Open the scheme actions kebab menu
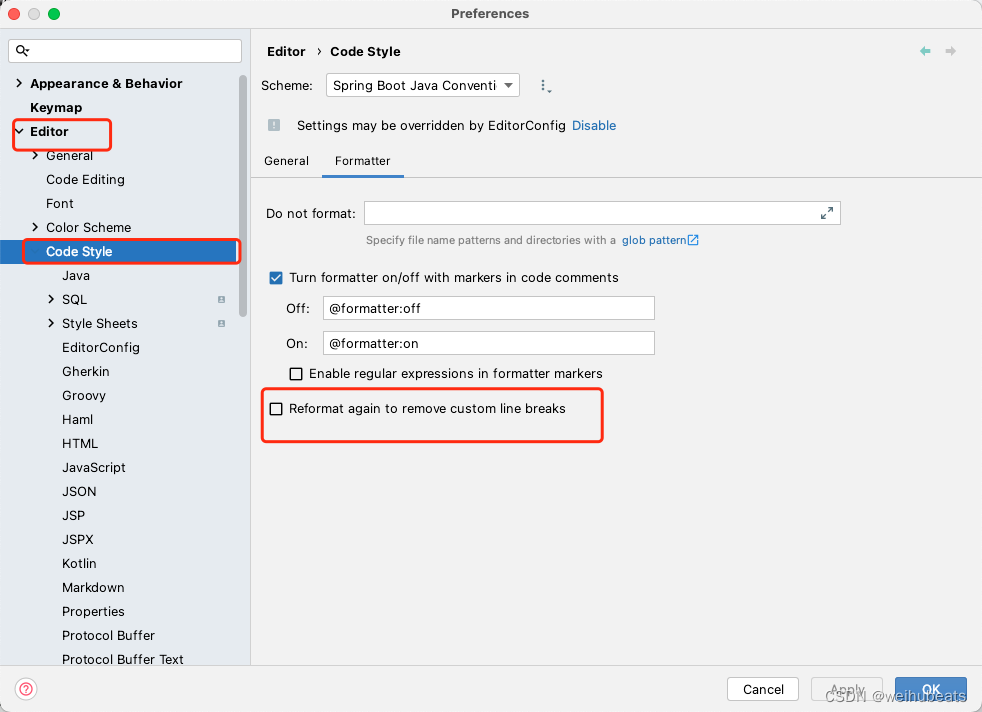Image resolution: width=982 pixels, height=712 pixels. pyautogui.click(x=545, y=85)
